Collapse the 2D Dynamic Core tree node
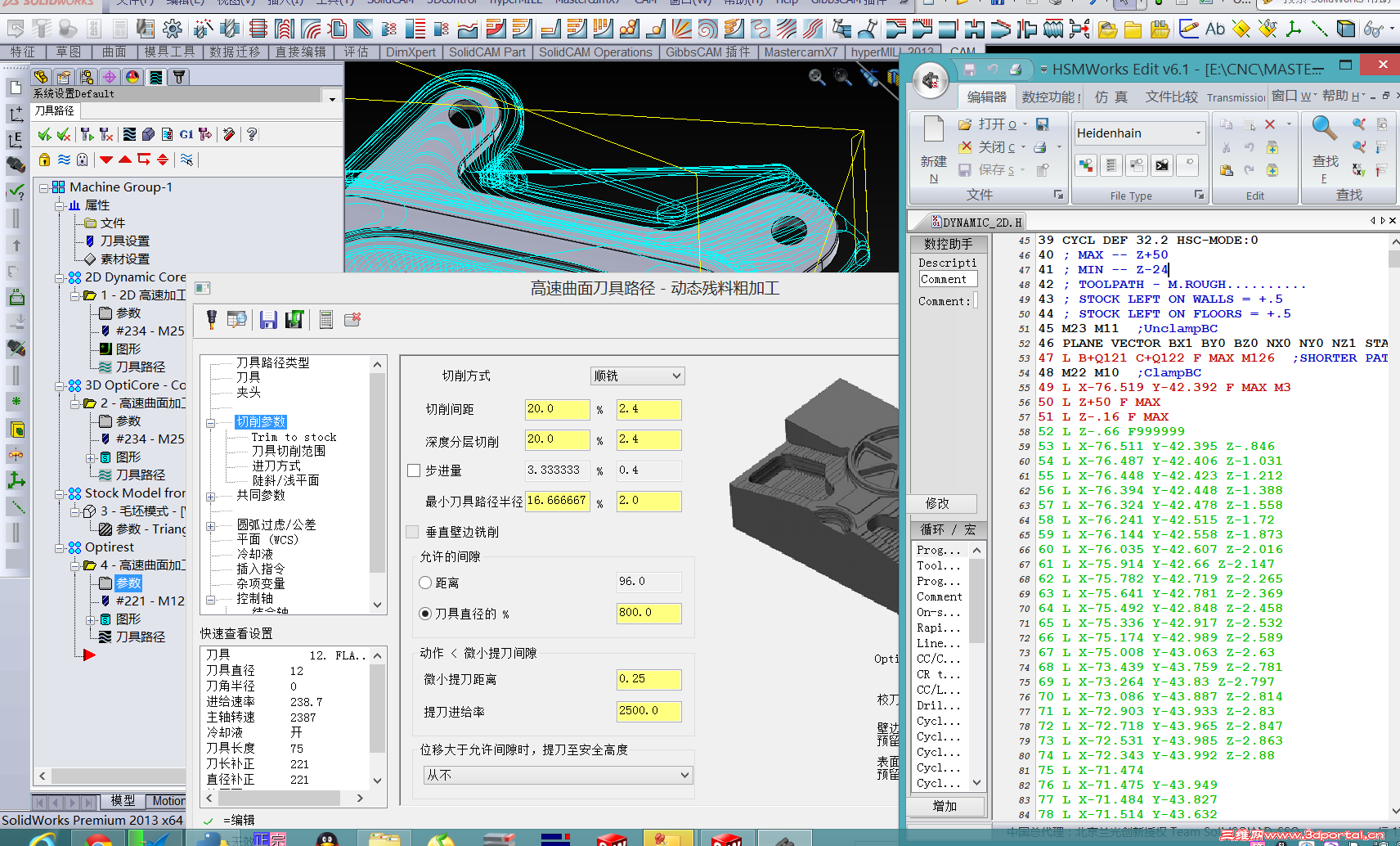1400x846 pixels. 60,277
